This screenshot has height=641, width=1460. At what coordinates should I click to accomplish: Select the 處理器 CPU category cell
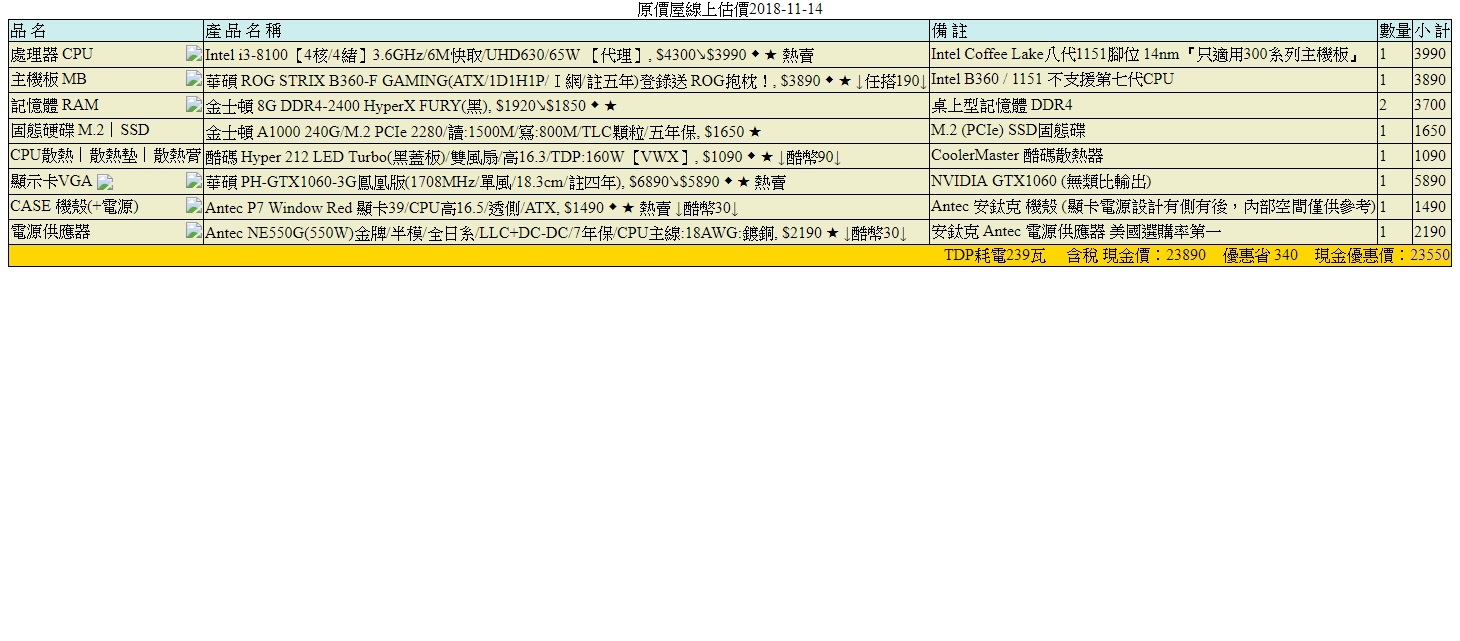tap(105, 54)
